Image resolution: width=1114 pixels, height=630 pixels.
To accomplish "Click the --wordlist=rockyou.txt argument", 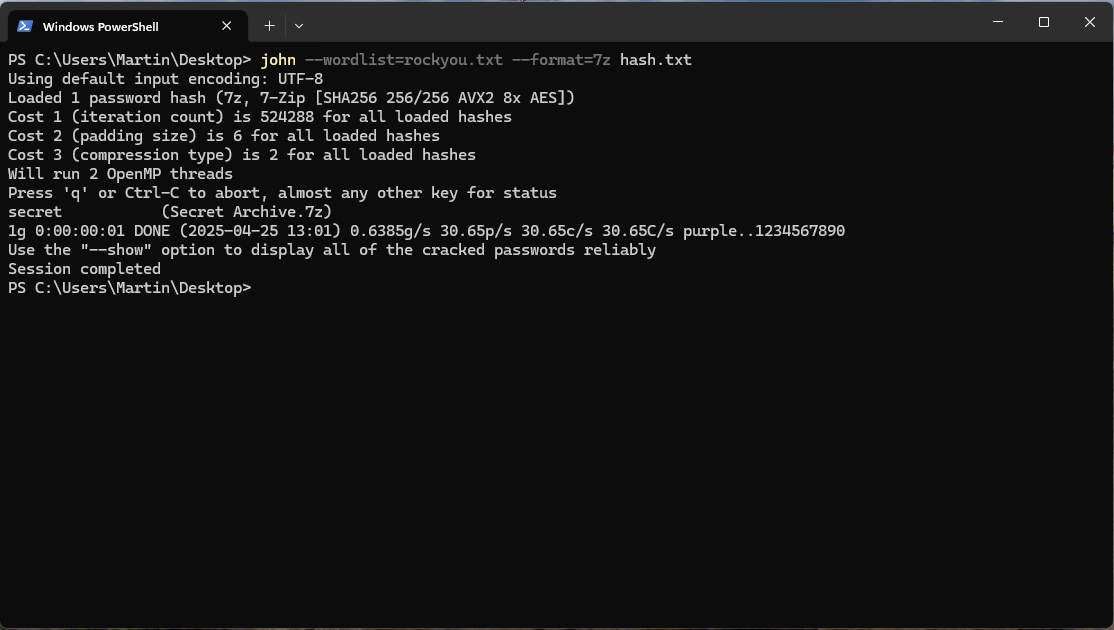I will point(404,60).
